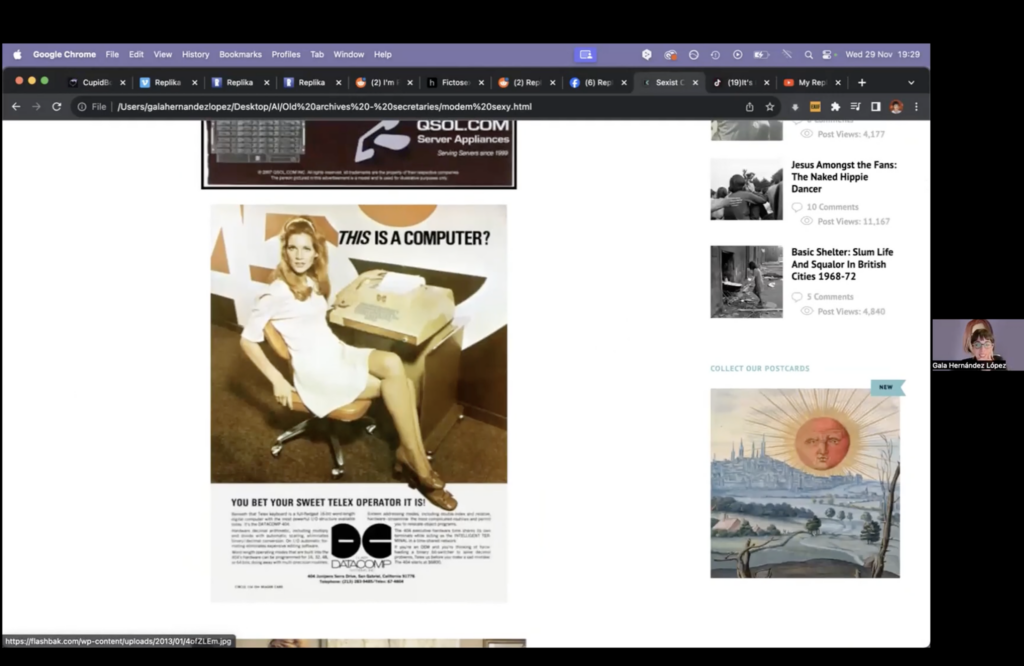Screen dimensions: 1024x666
Task: Click the Basic Shelter slum article thumbnail
Action: (746, 282)
